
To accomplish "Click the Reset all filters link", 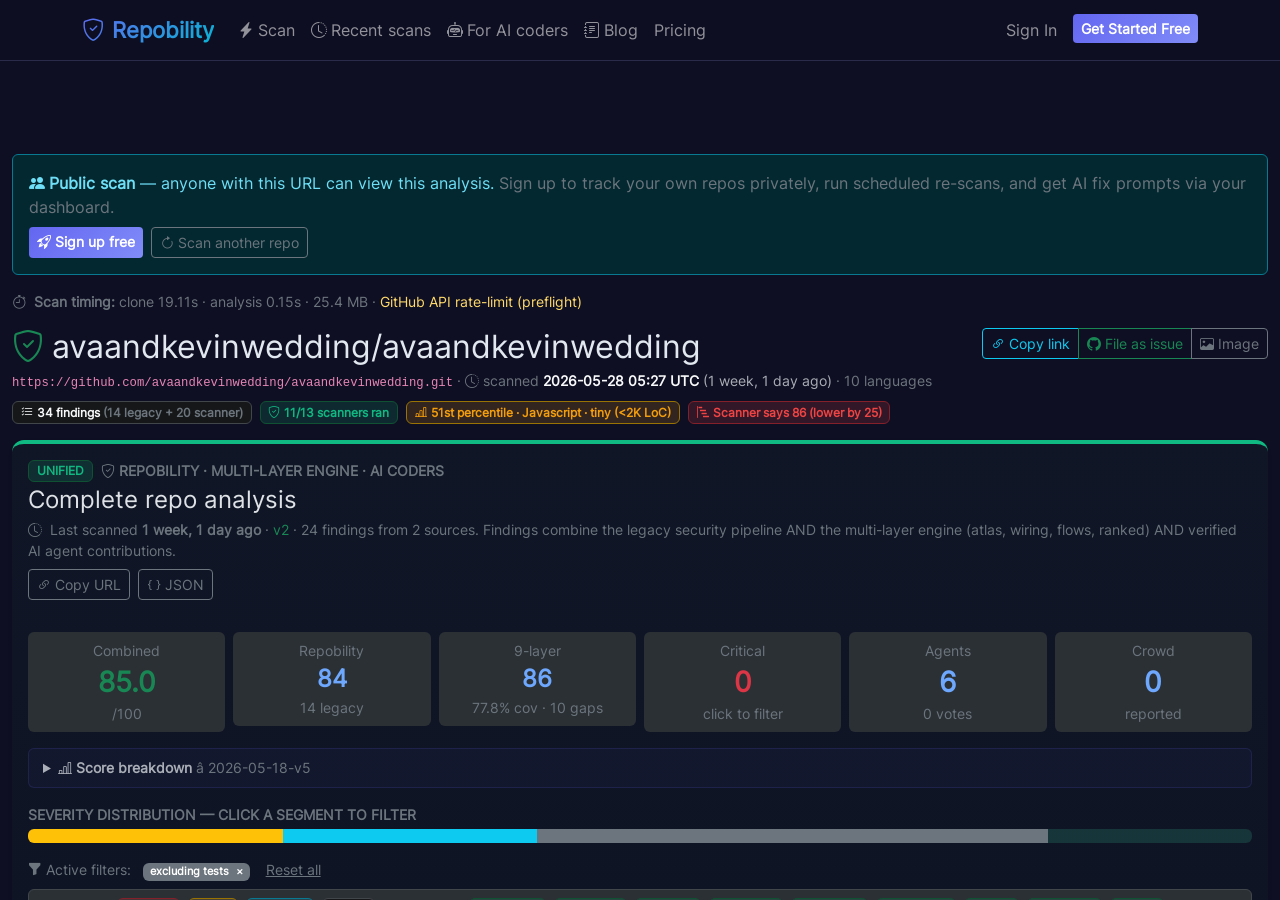I will tap(293, 870).
